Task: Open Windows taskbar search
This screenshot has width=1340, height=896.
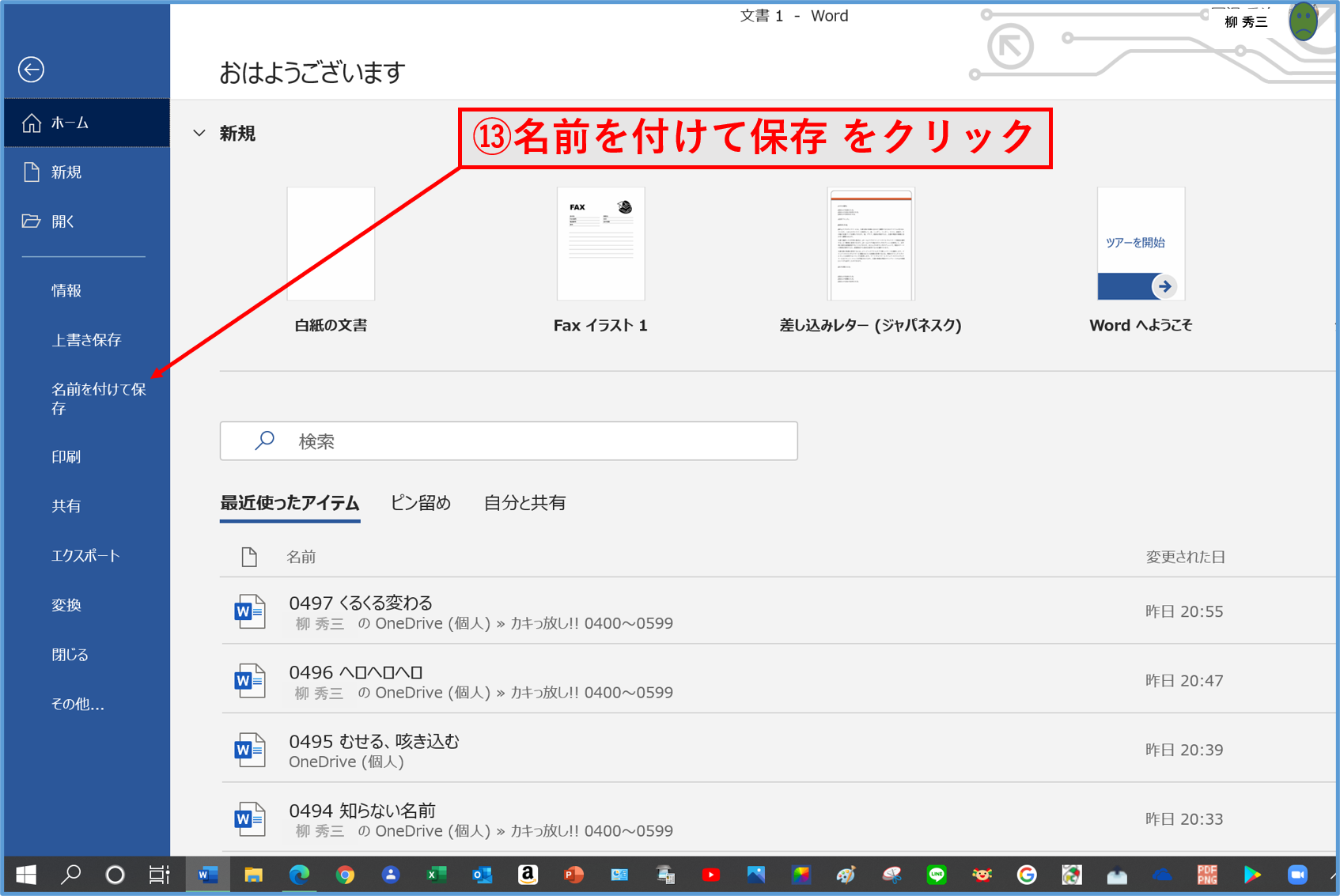Action: [x=70, y=875]
